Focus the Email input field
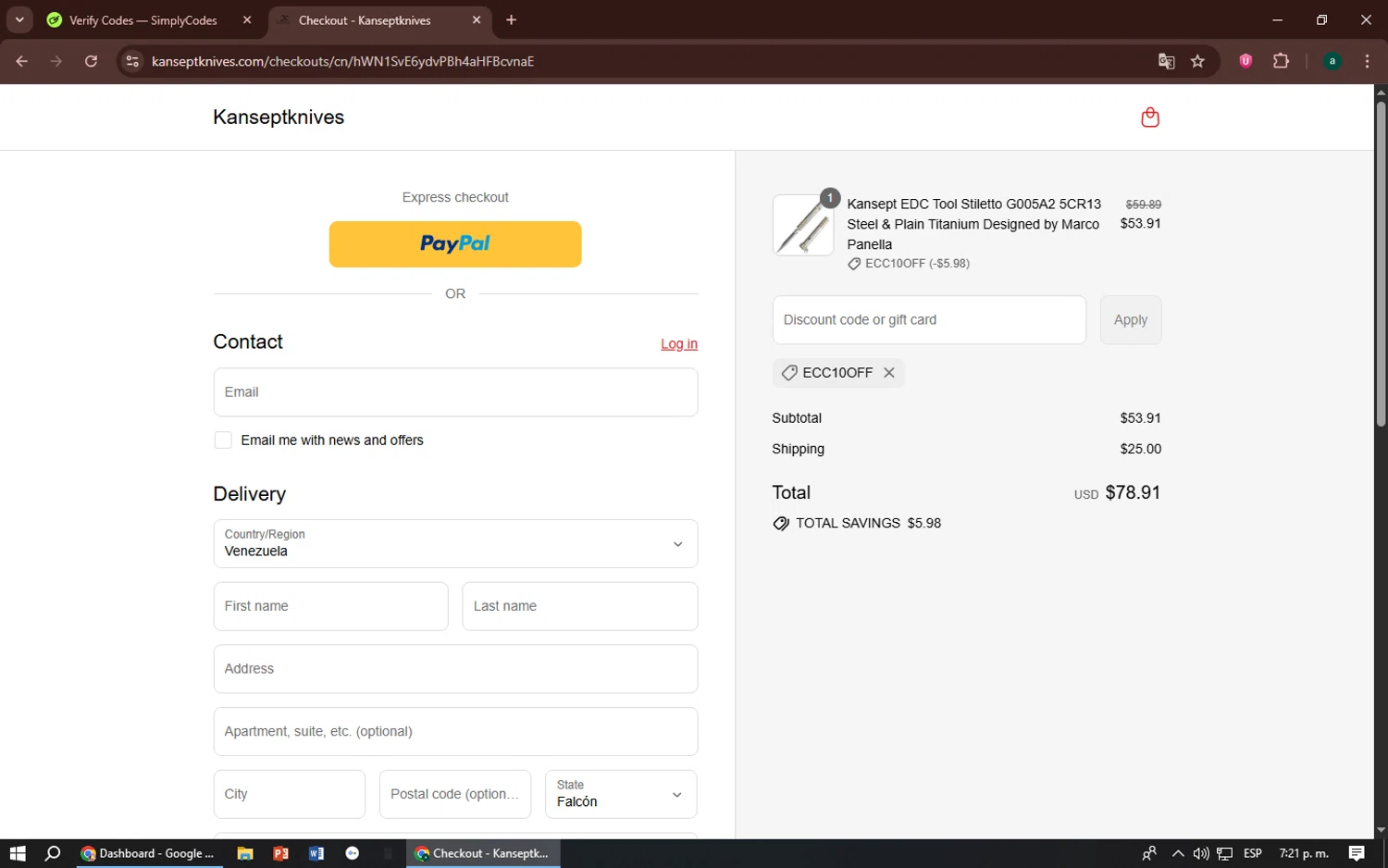Viewport: 1388px width, 868px height. tap(455, 392)
